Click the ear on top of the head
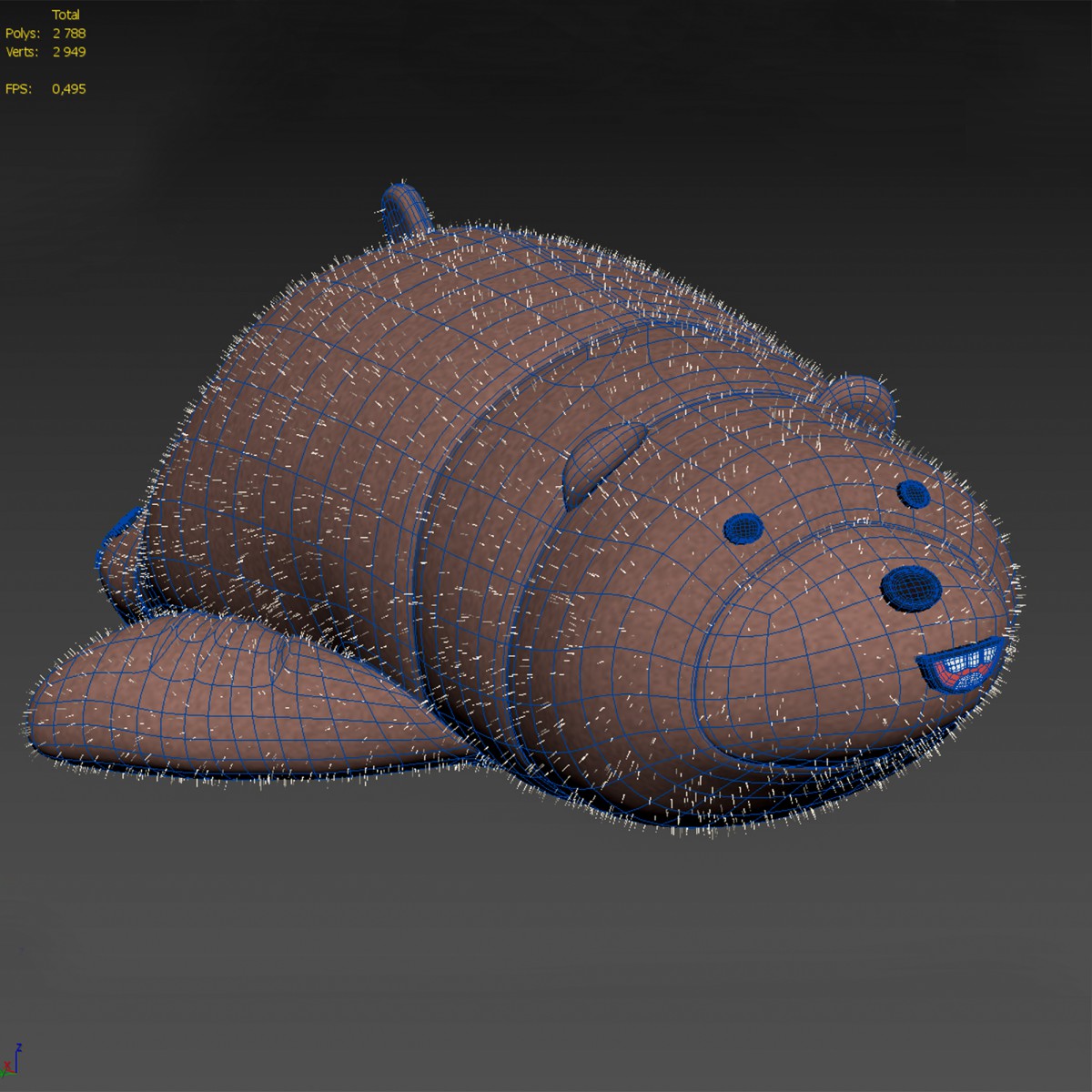 (x=859, y=396)
